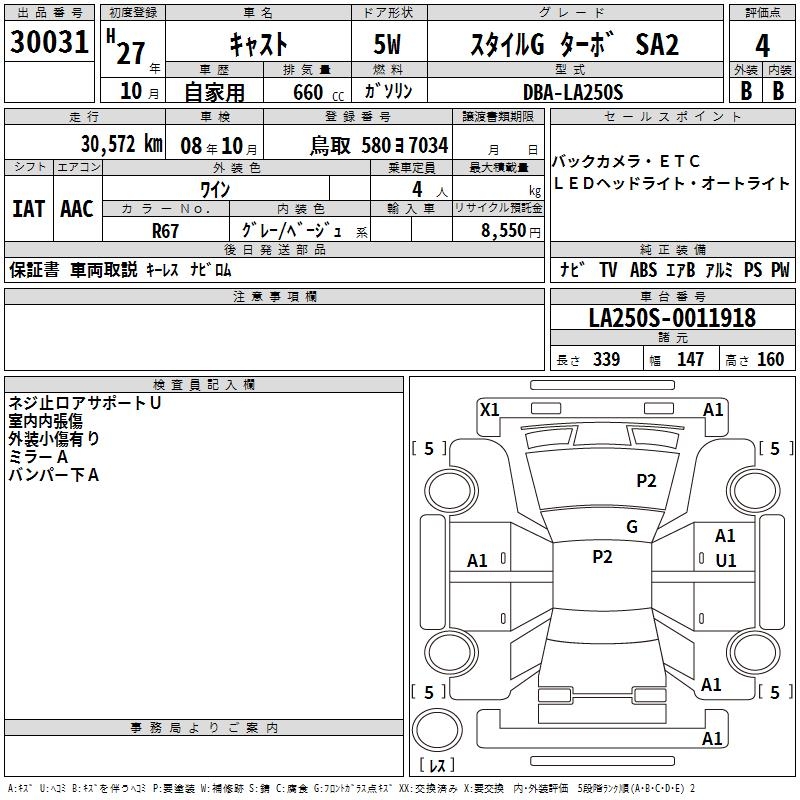Select inspector note ネジ止ロアサポートU

(x=85, y=403)
